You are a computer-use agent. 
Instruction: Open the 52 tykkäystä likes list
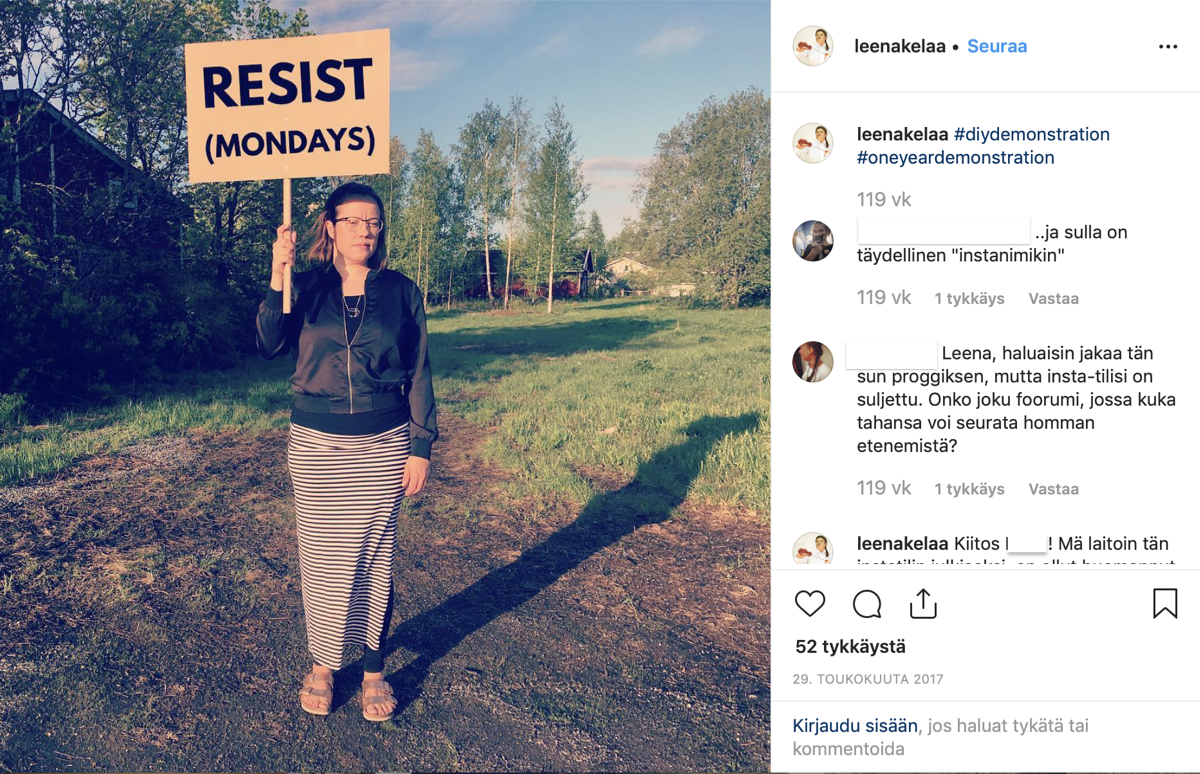point(850,647)
